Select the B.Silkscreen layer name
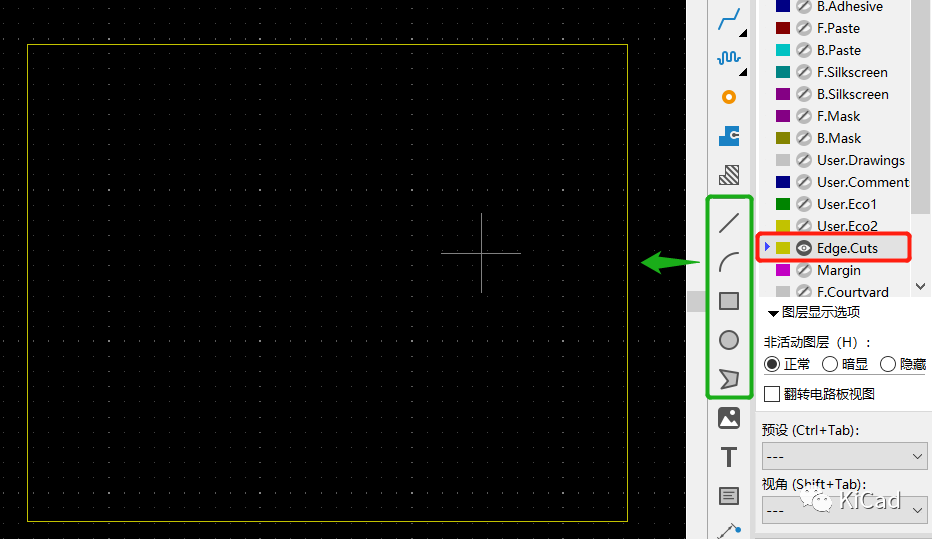Screen dimensions: 932x539 pyautogui.click(x=852, y=94)
